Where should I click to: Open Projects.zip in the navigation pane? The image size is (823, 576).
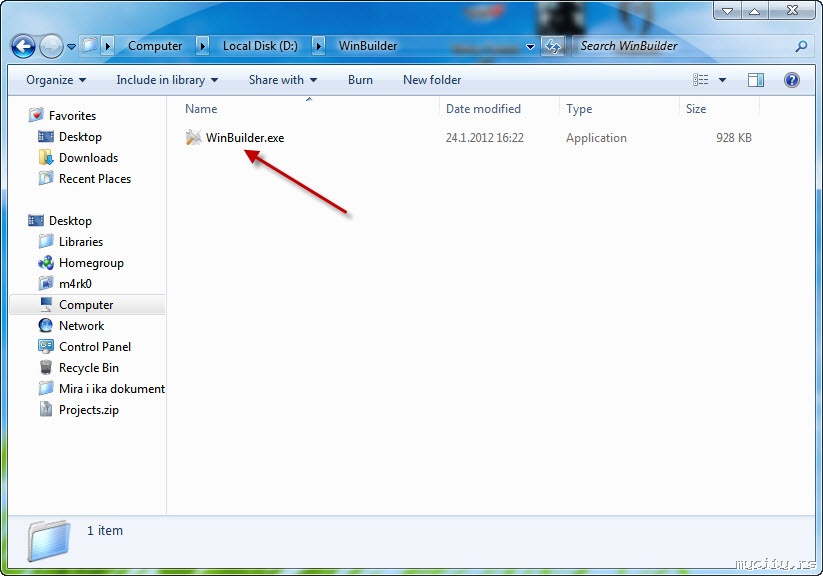point(89,410)
